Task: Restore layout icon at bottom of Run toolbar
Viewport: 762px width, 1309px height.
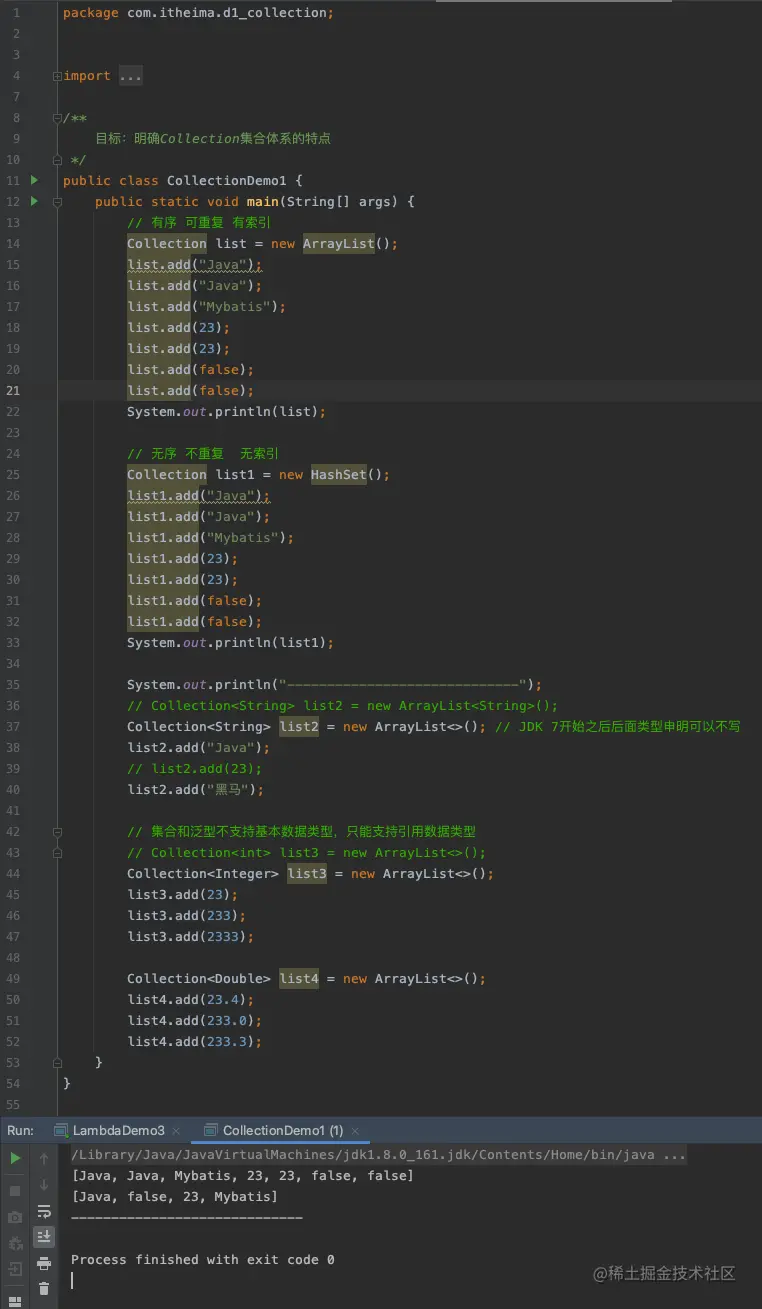Action: [x=15, y=1301]
